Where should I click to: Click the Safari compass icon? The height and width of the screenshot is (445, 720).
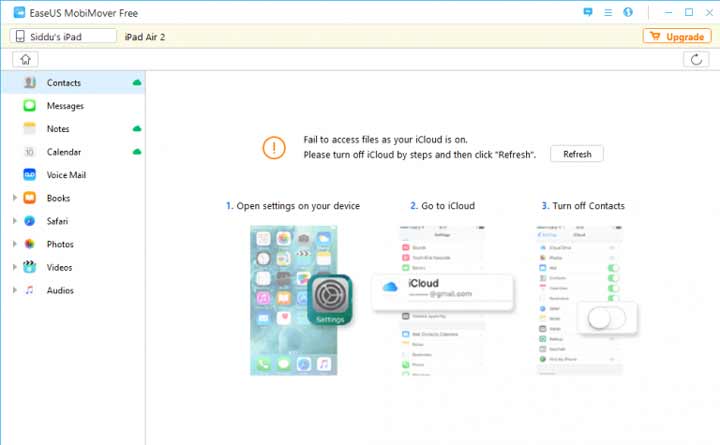point(29,221)
